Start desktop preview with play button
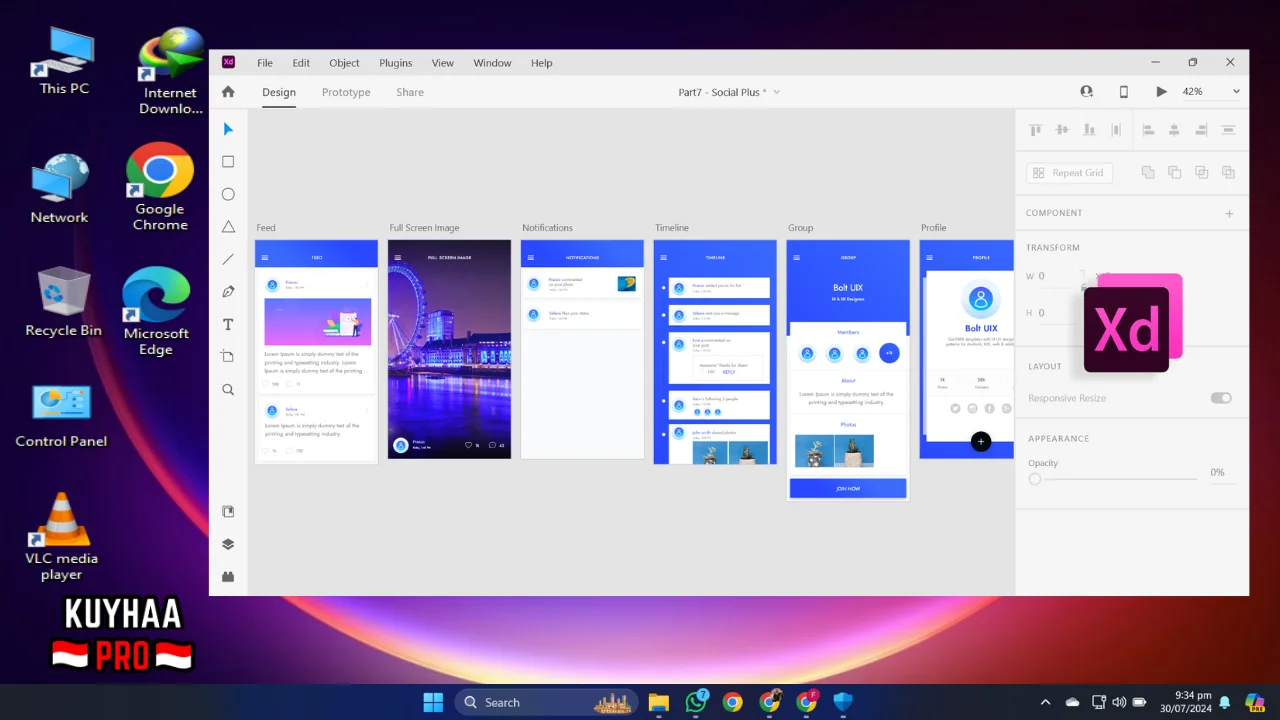This screenshot has height=720, width=1280. 1161,91
